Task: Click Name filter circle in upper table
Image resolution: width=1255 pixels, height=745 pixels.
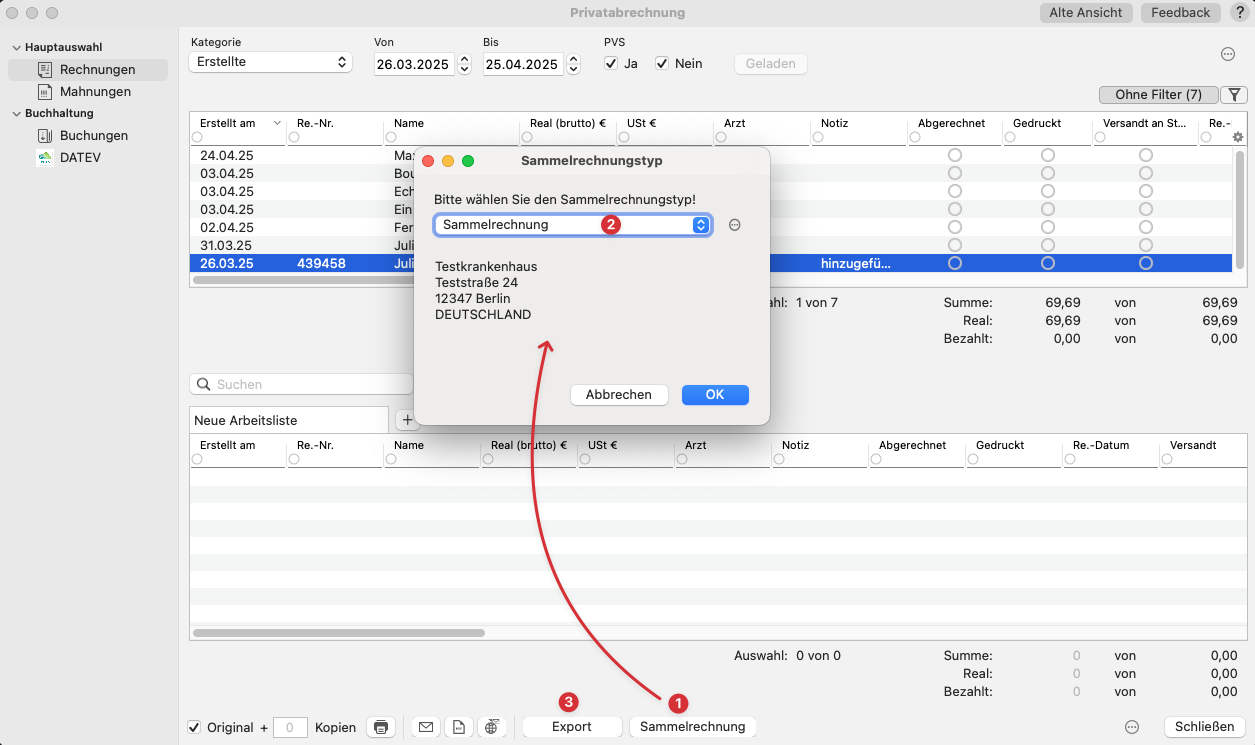Action: point(391,137)
